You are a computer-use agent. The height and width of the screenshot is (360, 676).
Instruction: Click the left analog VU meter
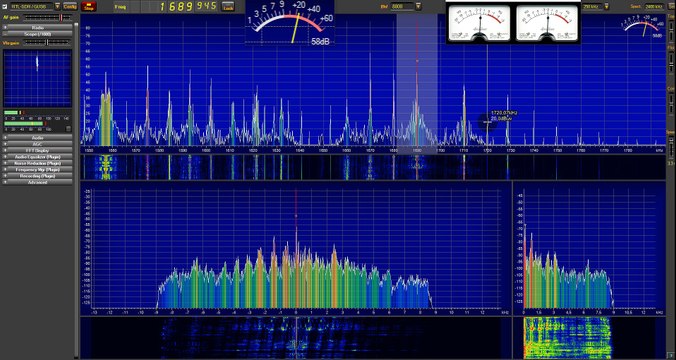coord(479,24)
